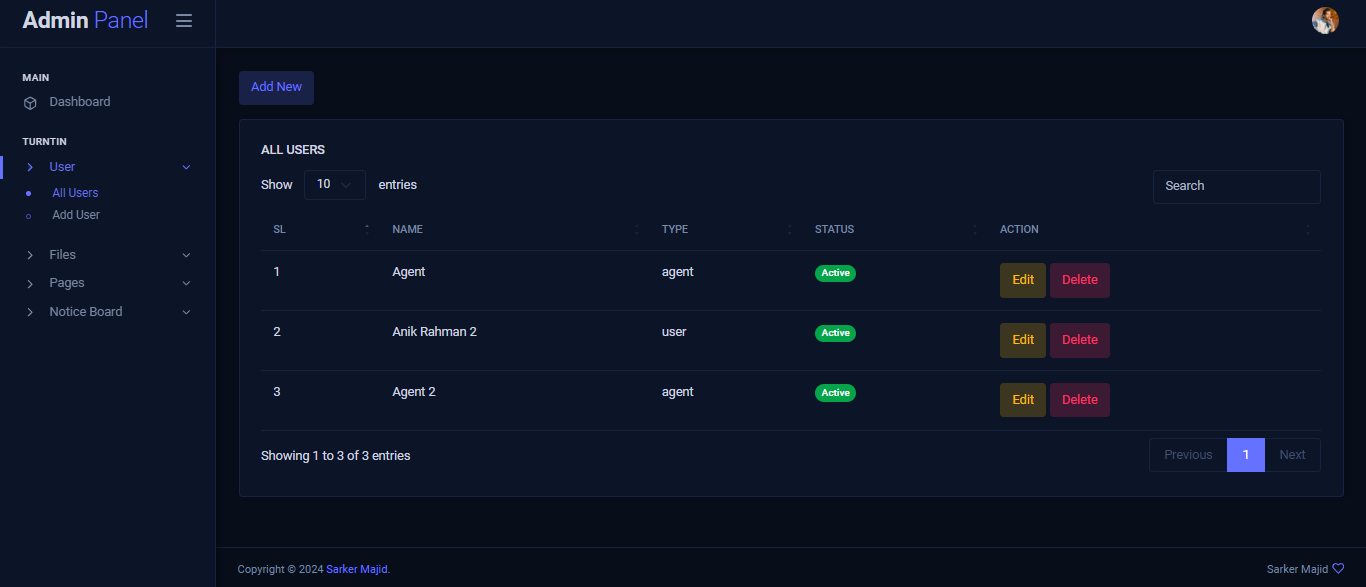Edit the Agent 2 user row
The height and width of the screenshot is (587, 1366).
pyautogui.click(x=1023, y=400)
